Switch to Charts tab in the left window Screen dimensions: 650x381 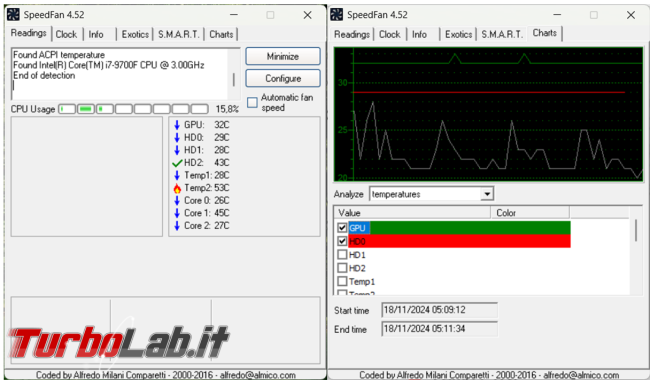221,34
